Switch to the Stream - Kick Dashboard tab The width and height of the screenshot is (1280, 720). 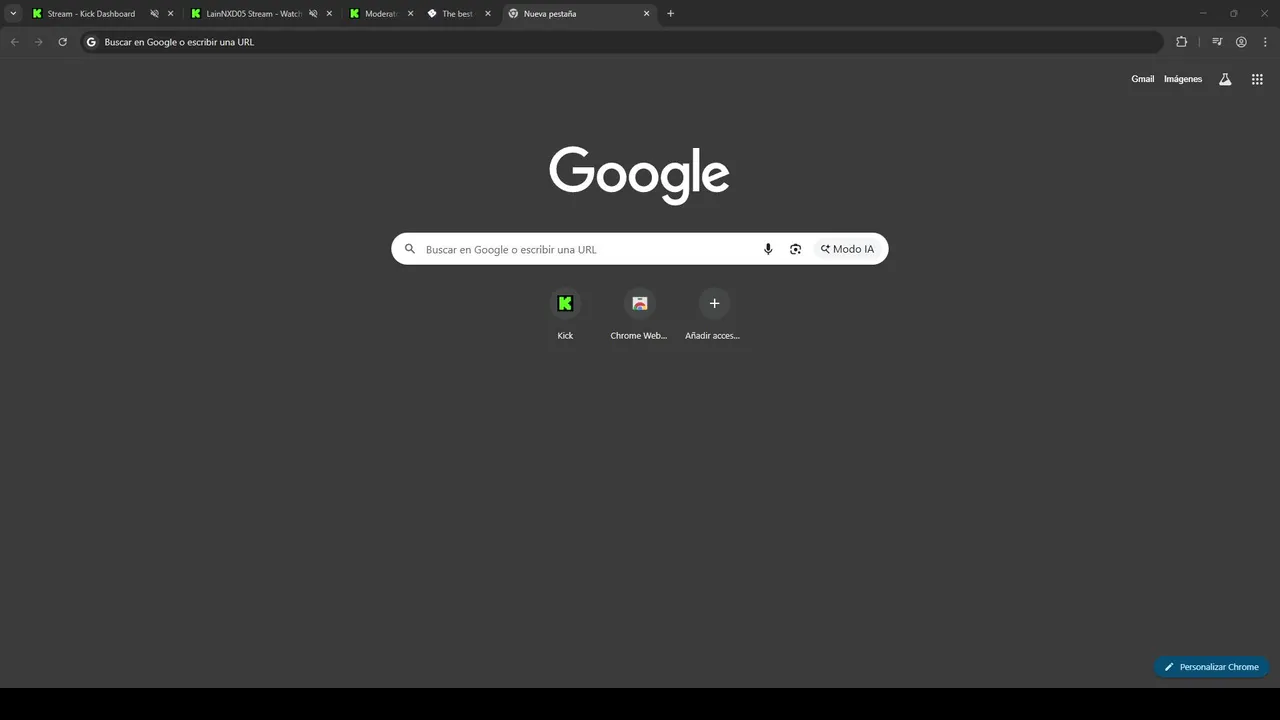point(91,14)
